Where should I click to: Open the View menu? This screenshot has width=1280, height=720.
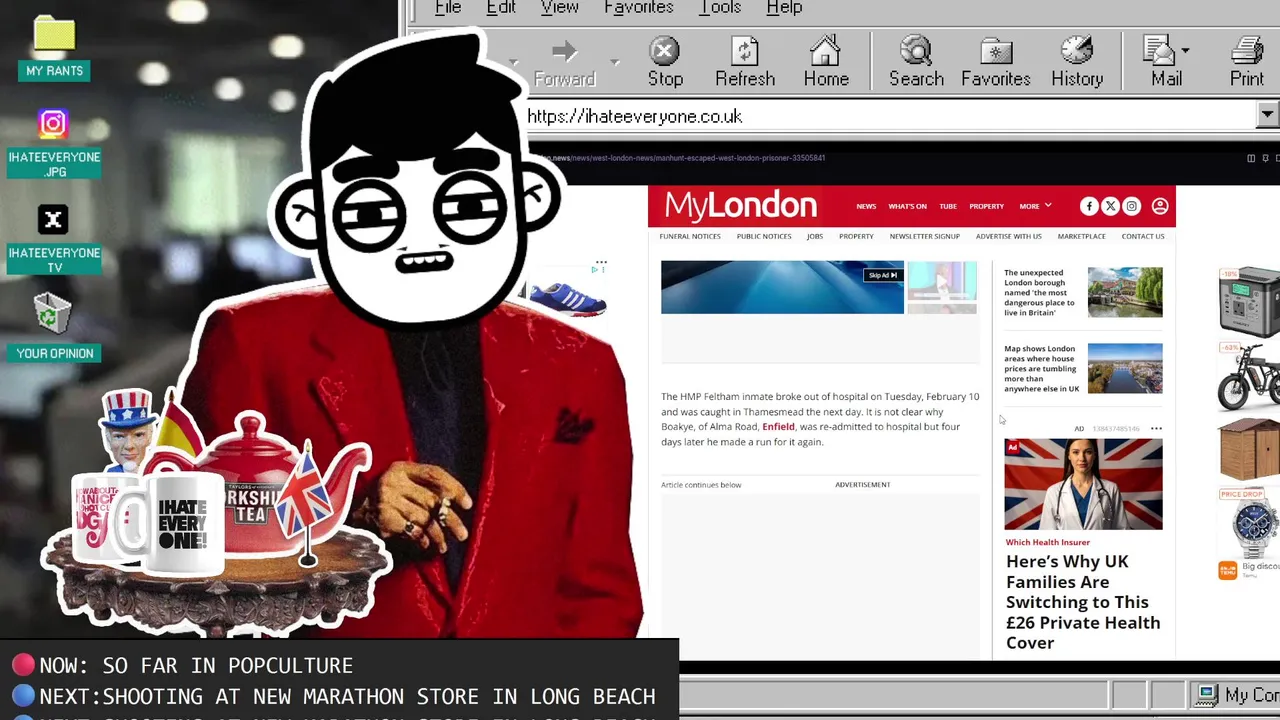(560, 8)
